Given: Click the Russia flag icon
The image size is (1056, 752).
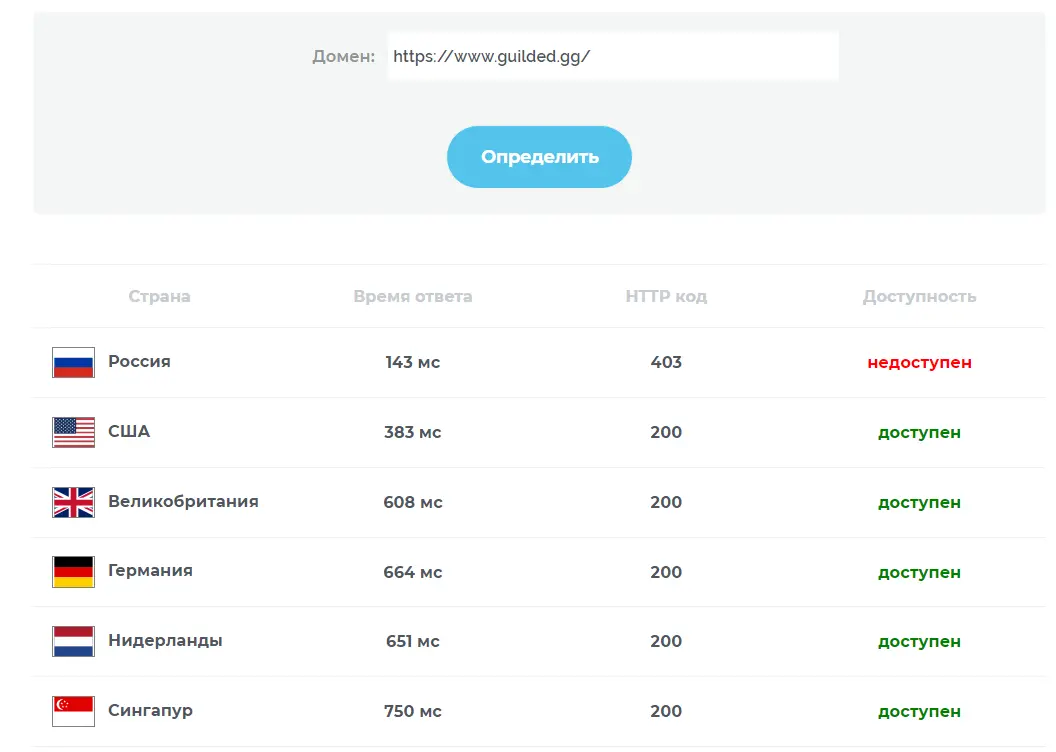Looking at the screenshot, I should (73, 362).
